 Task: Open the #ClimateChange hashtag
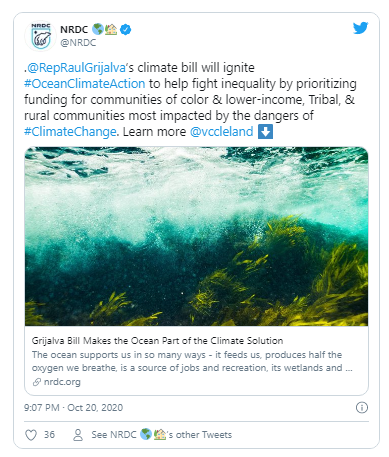click(x=70, y=132)
